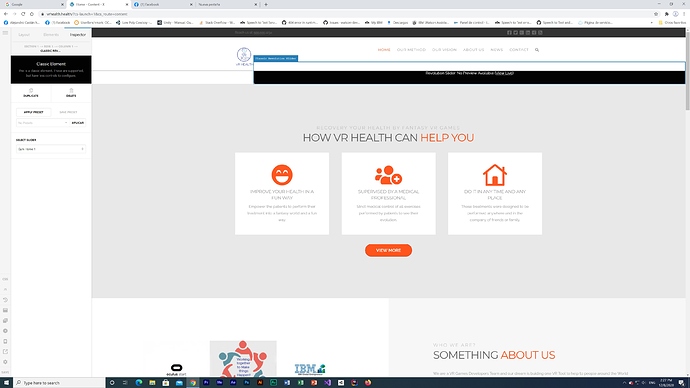Open the Windows Start menu
690x388 pixels.
coord(6,383)
